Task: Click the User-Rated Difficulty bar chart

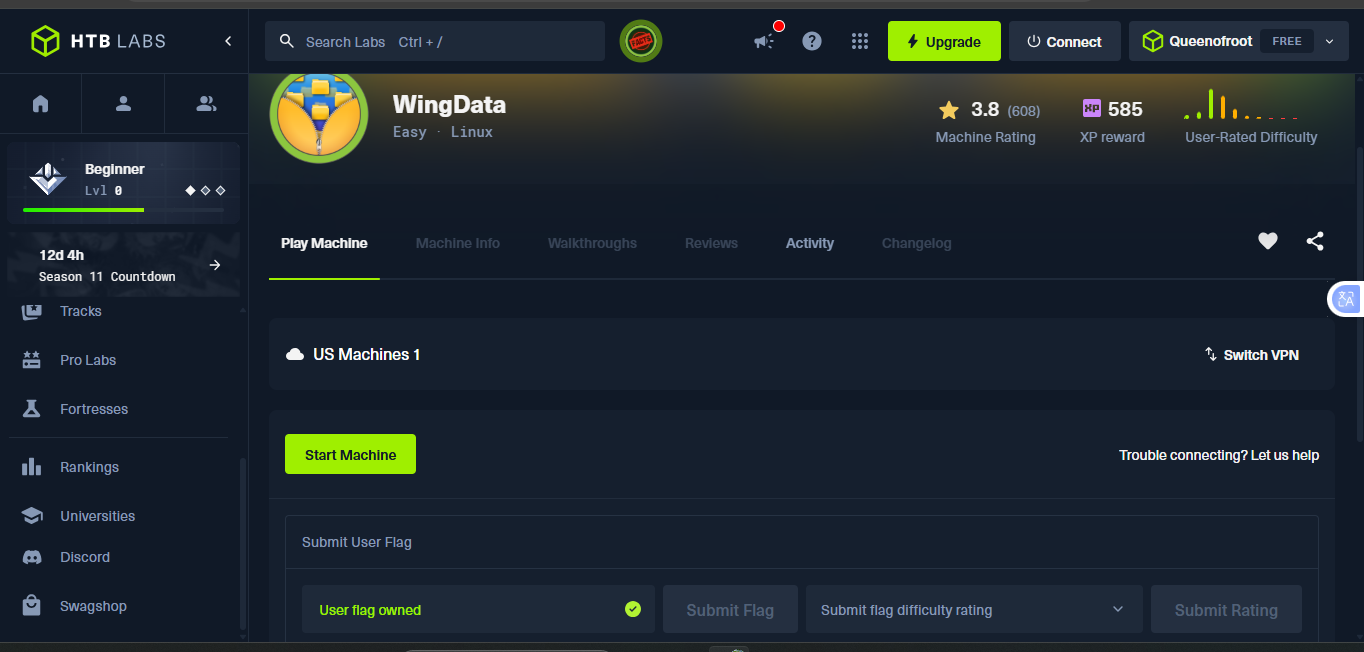Action: click(x=1241, y=104)
